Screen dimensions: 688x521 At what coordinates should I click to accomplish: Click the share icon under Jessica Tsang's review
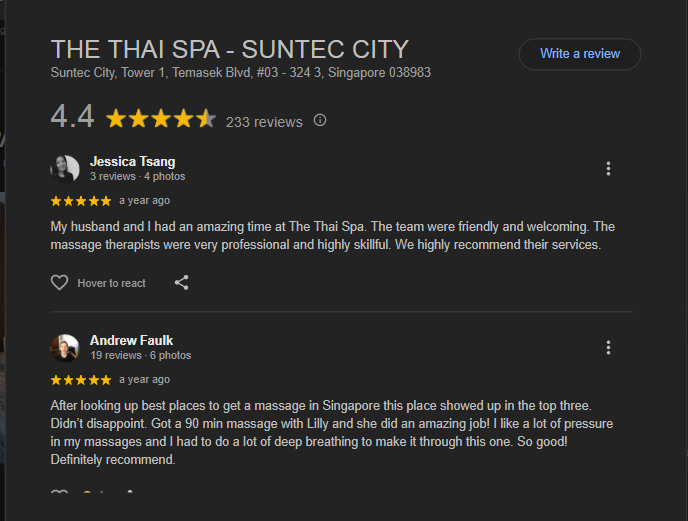(x=181, y=283)
